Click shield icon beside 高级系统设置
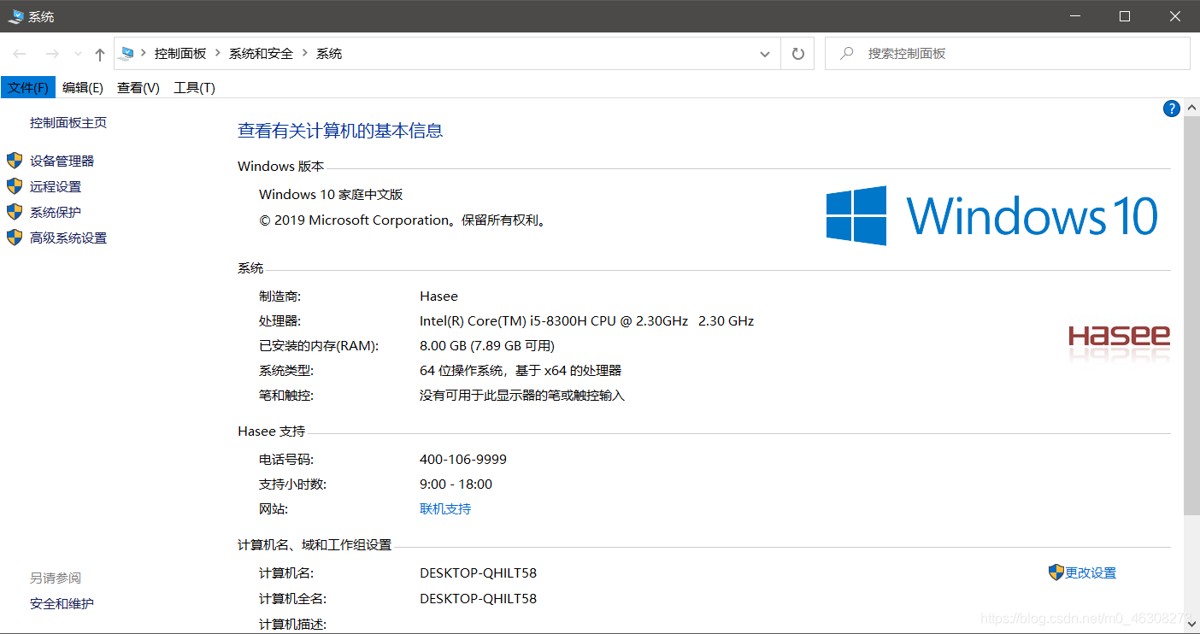The height and width of the screenshot is (634, 1200). coord(14,237)
